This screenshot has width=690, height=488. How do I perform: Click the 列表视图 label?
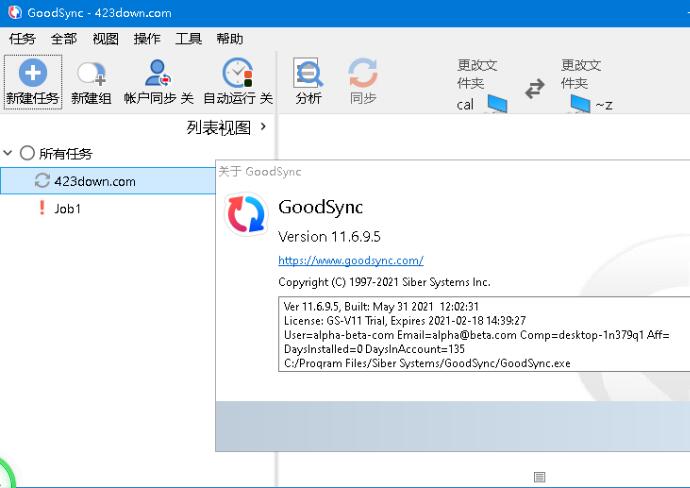219,128
